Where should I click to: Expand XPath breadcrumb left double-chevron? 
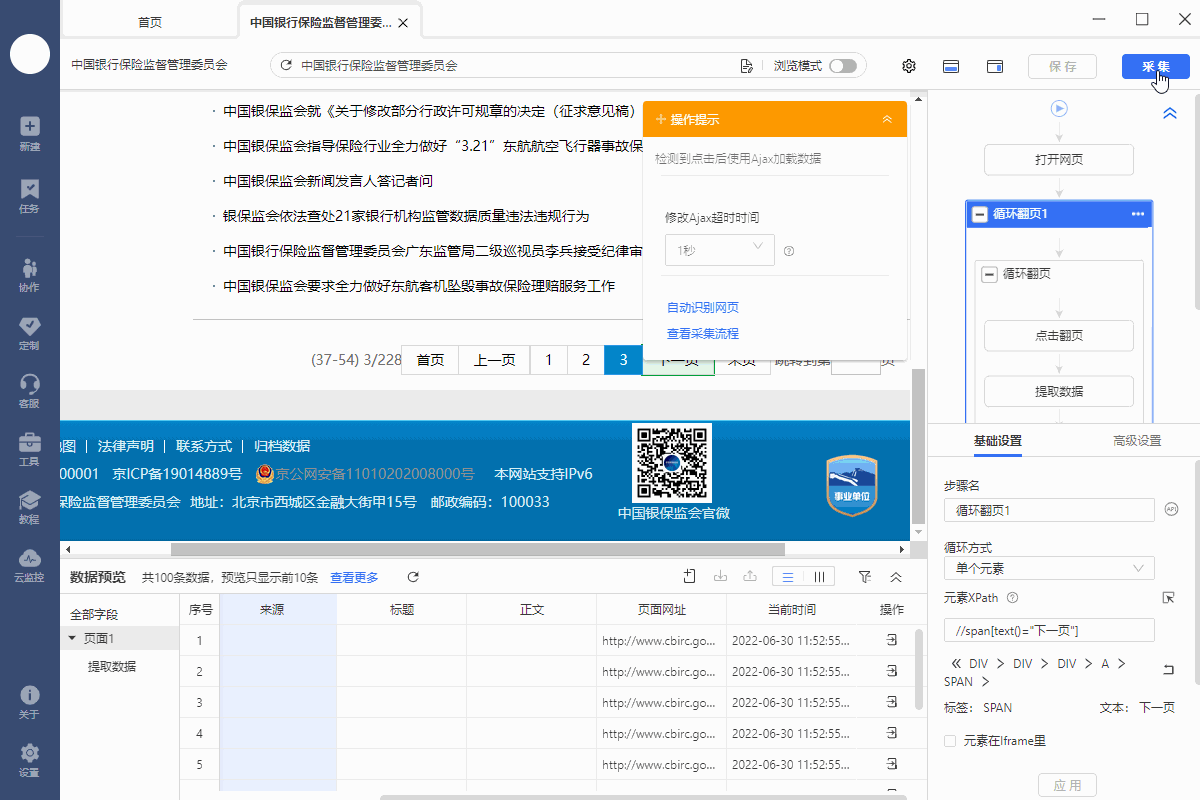(955, 663)
